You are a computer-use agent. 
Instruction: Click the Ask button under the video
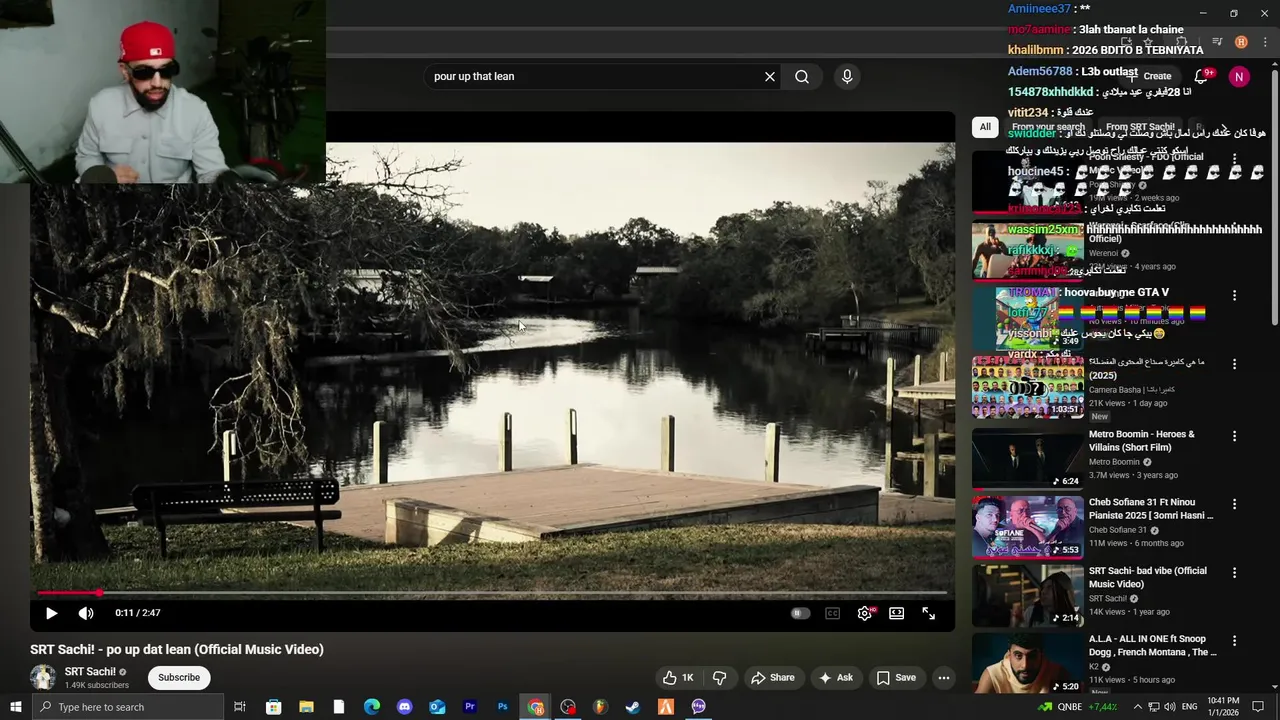click(x=835, y=677)
